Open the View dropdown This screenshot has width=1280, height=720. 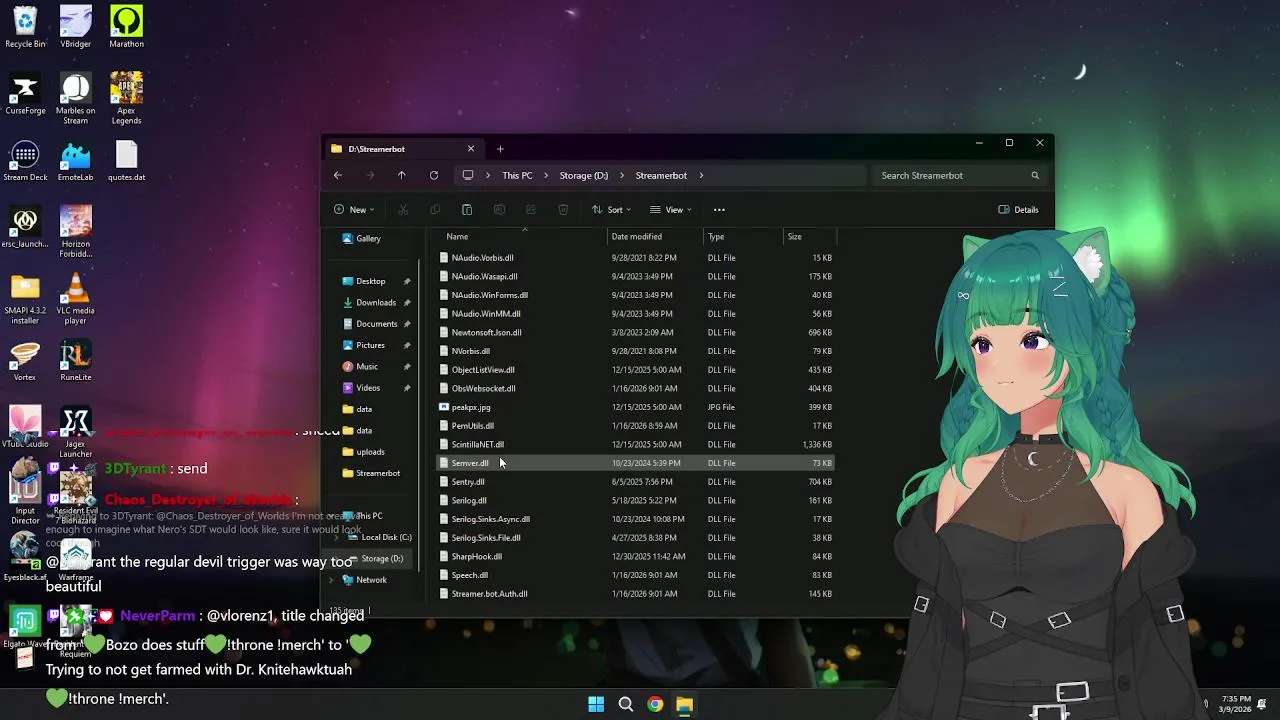pyautogui.click(x=671, y=210)
